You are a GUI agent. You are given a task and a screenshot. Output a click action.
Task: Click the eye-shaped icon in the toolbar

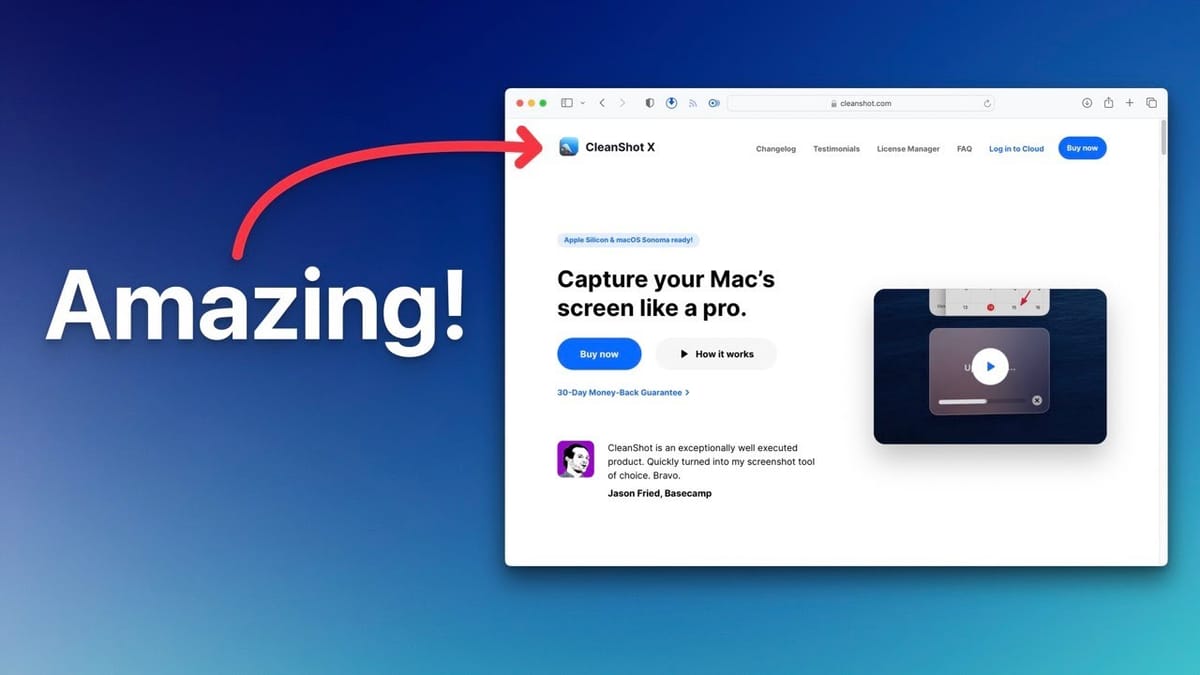714,102
